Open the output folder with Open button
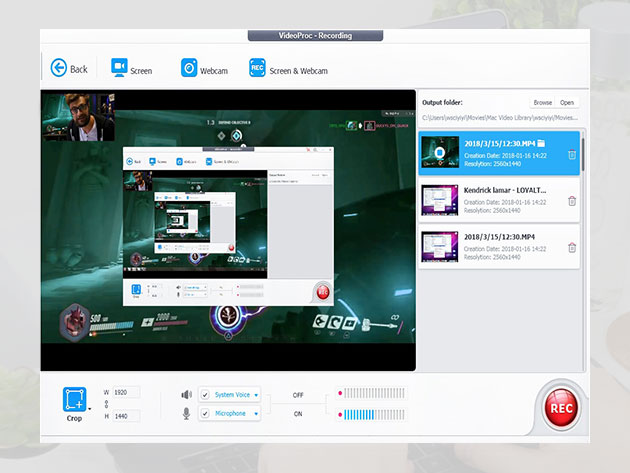630x473 pixels. point(567,102)
